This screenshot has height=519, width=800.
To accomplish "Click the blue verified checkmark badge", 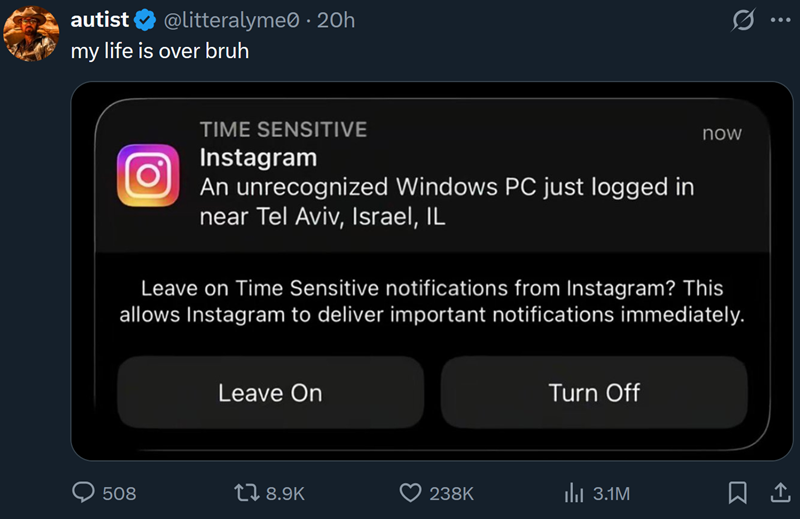I will (145, 21).
